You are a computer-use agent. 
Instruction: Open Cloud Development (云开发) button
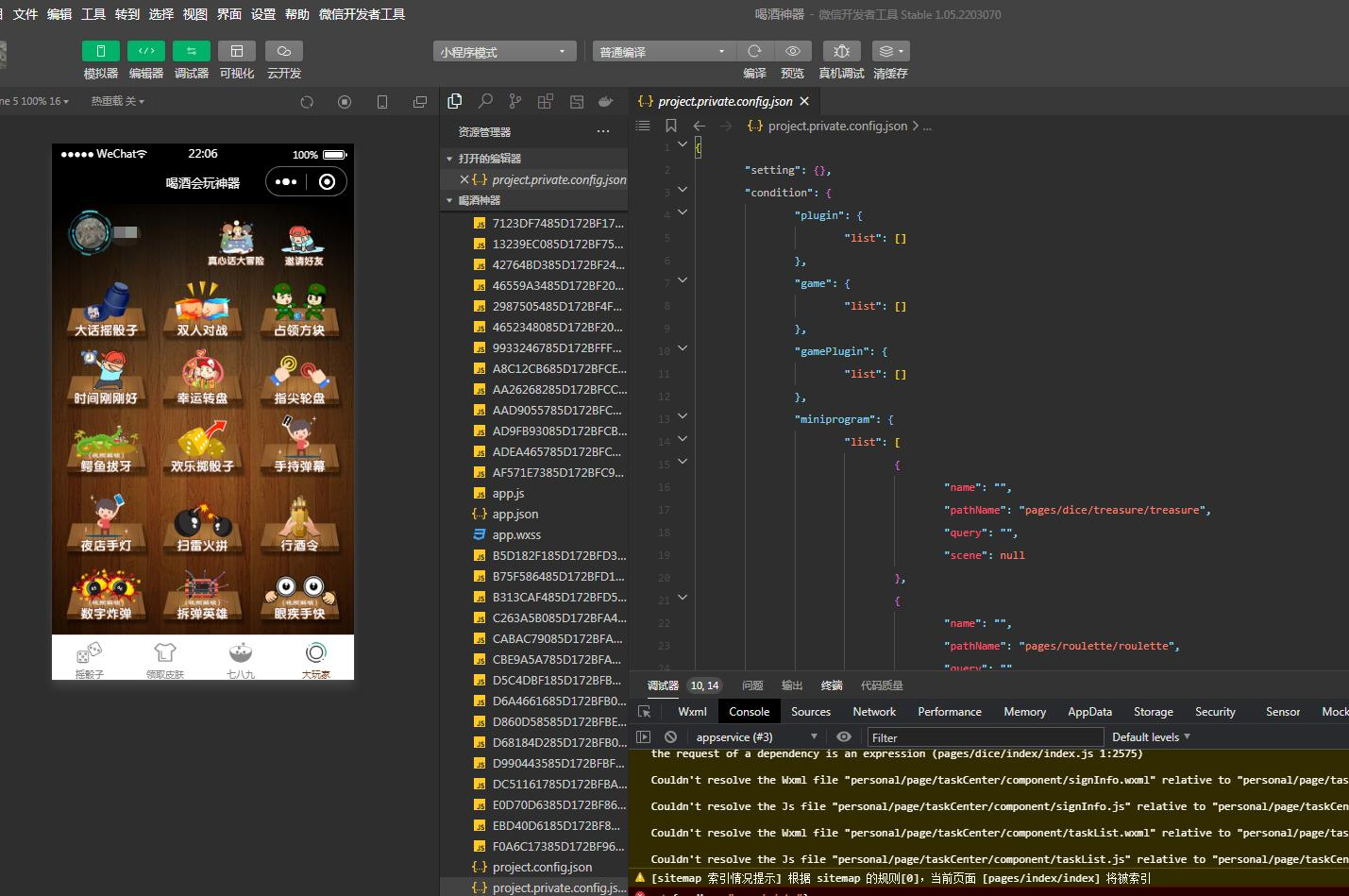pyautogui.click(x=284, y=51)
